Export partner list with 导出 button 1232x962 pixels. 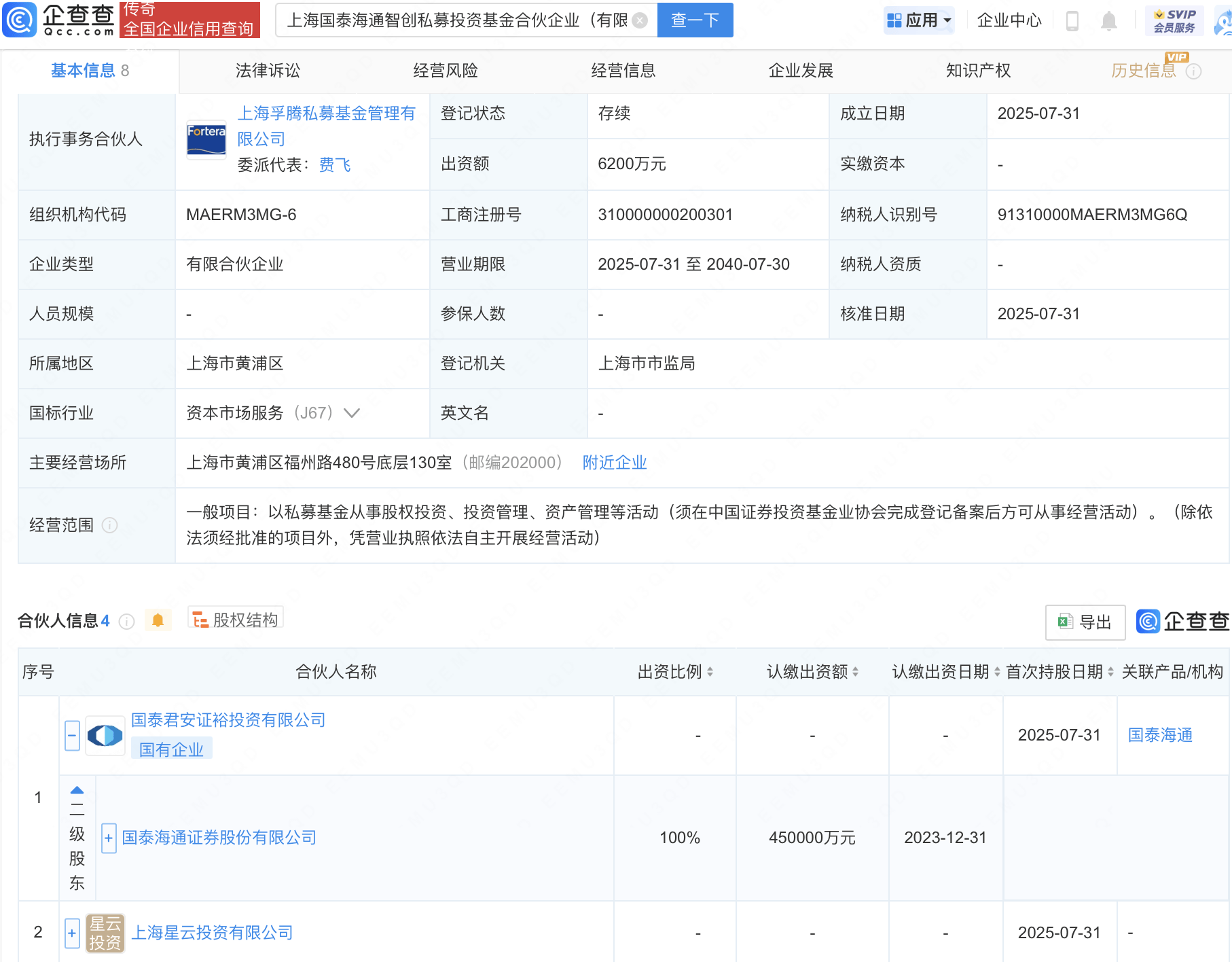[1085, 622]
